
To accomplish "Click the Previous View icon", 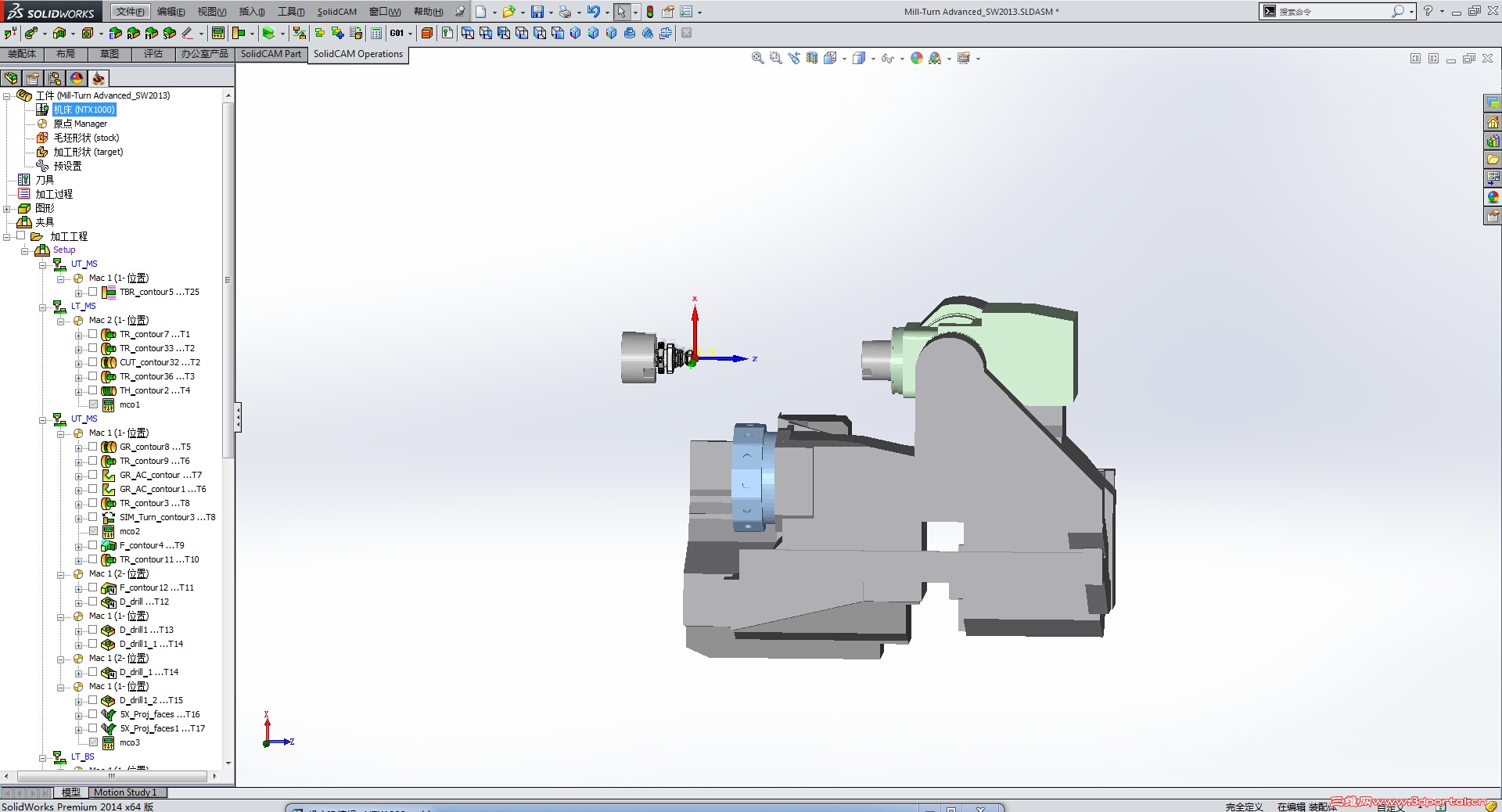I will pyautogui.click(x=794, y=58).
